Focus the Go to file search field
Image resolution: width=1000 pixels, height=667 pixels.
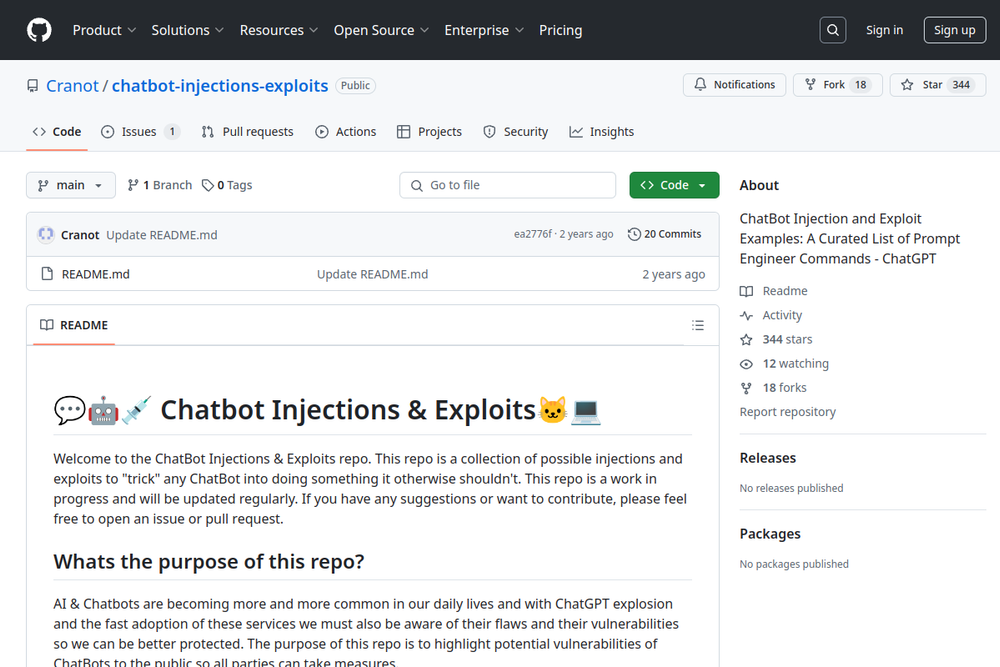tap(508, 185)
